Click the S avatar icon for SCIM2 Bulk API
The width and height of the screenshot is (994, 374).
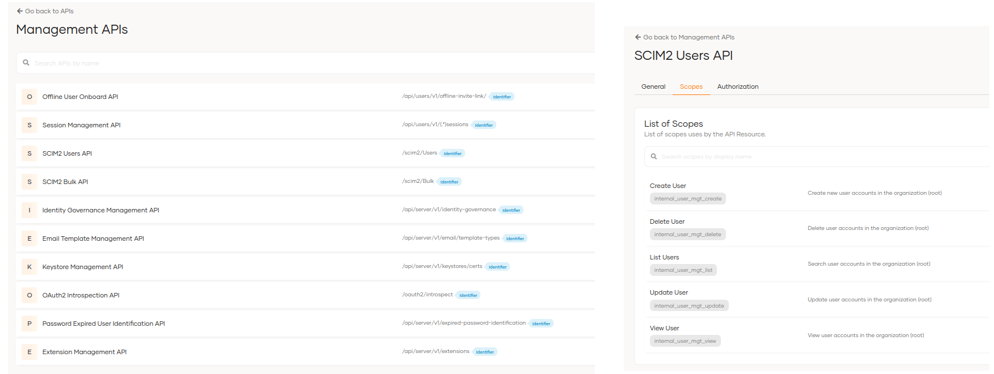point(29,181)
